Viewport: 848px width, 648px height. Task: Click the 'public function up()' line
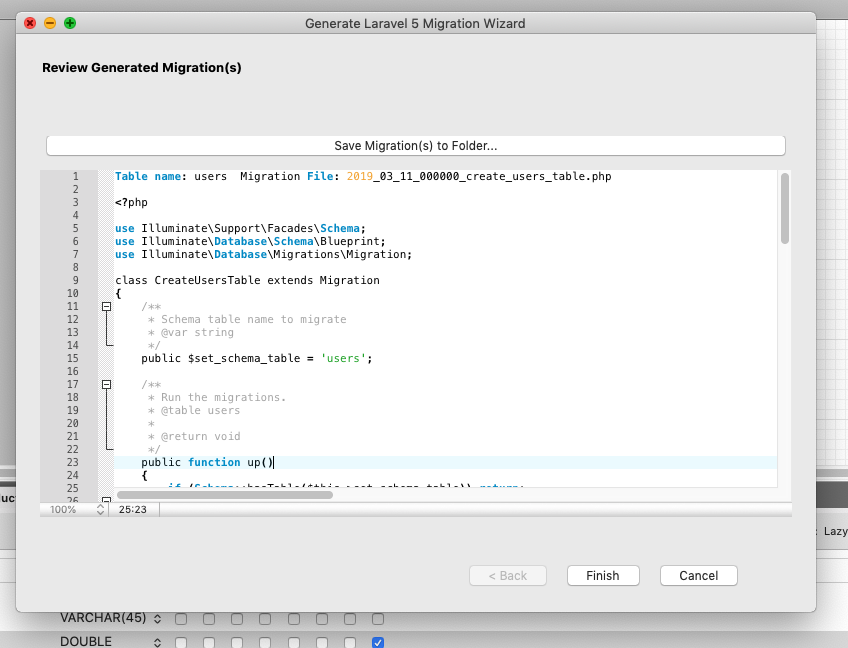tap(208, 462)
